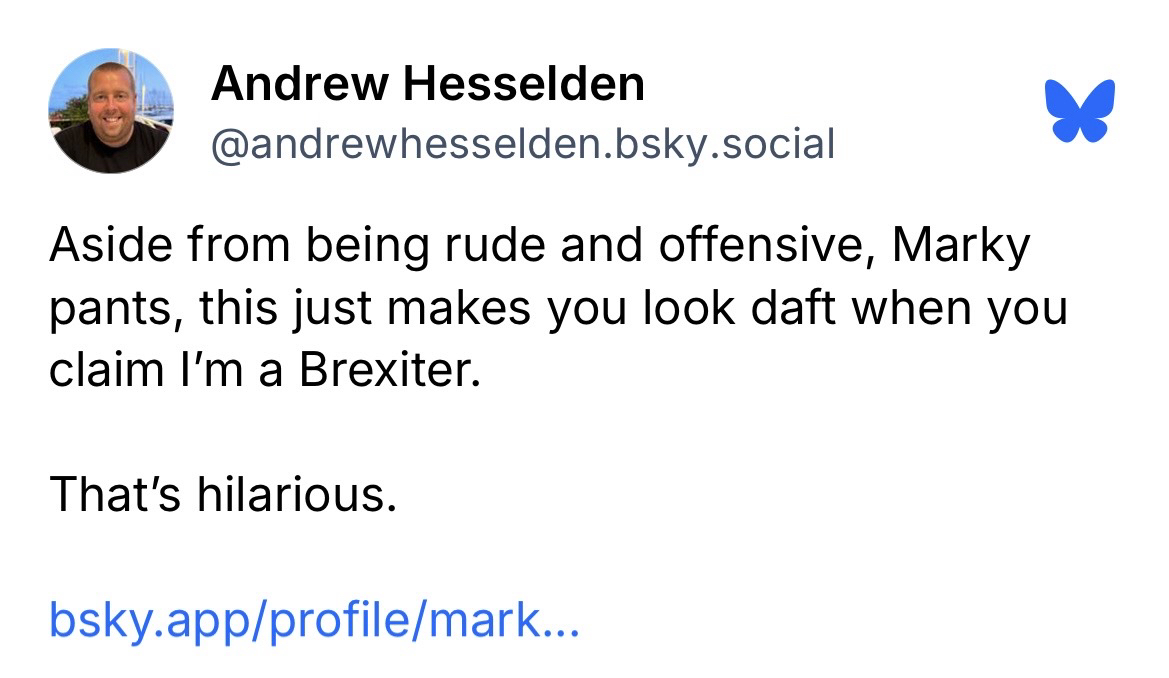Open the @andrewhesselden.bsky.social handle

[x=522, y=144]
